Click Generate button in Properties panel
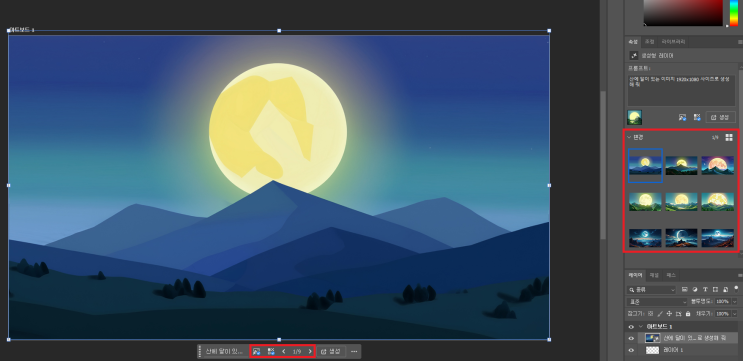 [721, 117]
